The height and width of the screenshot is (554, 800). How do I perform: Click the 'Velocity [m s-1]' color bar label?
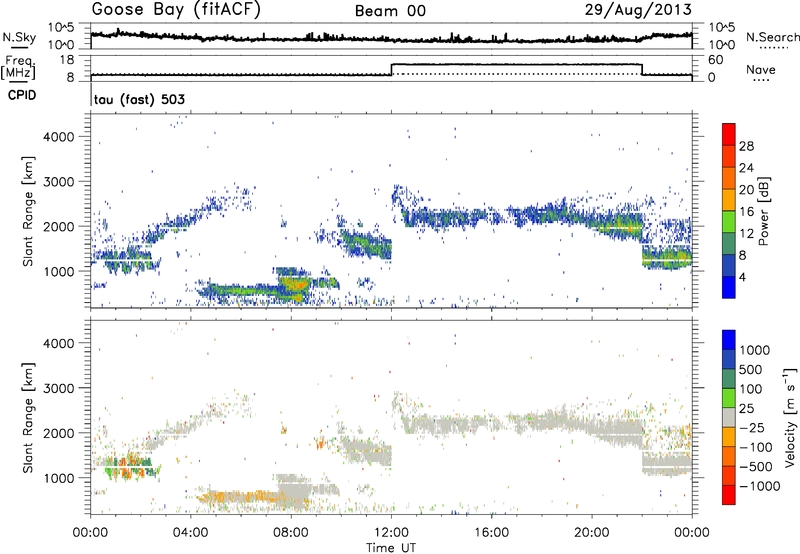(790, 417)
